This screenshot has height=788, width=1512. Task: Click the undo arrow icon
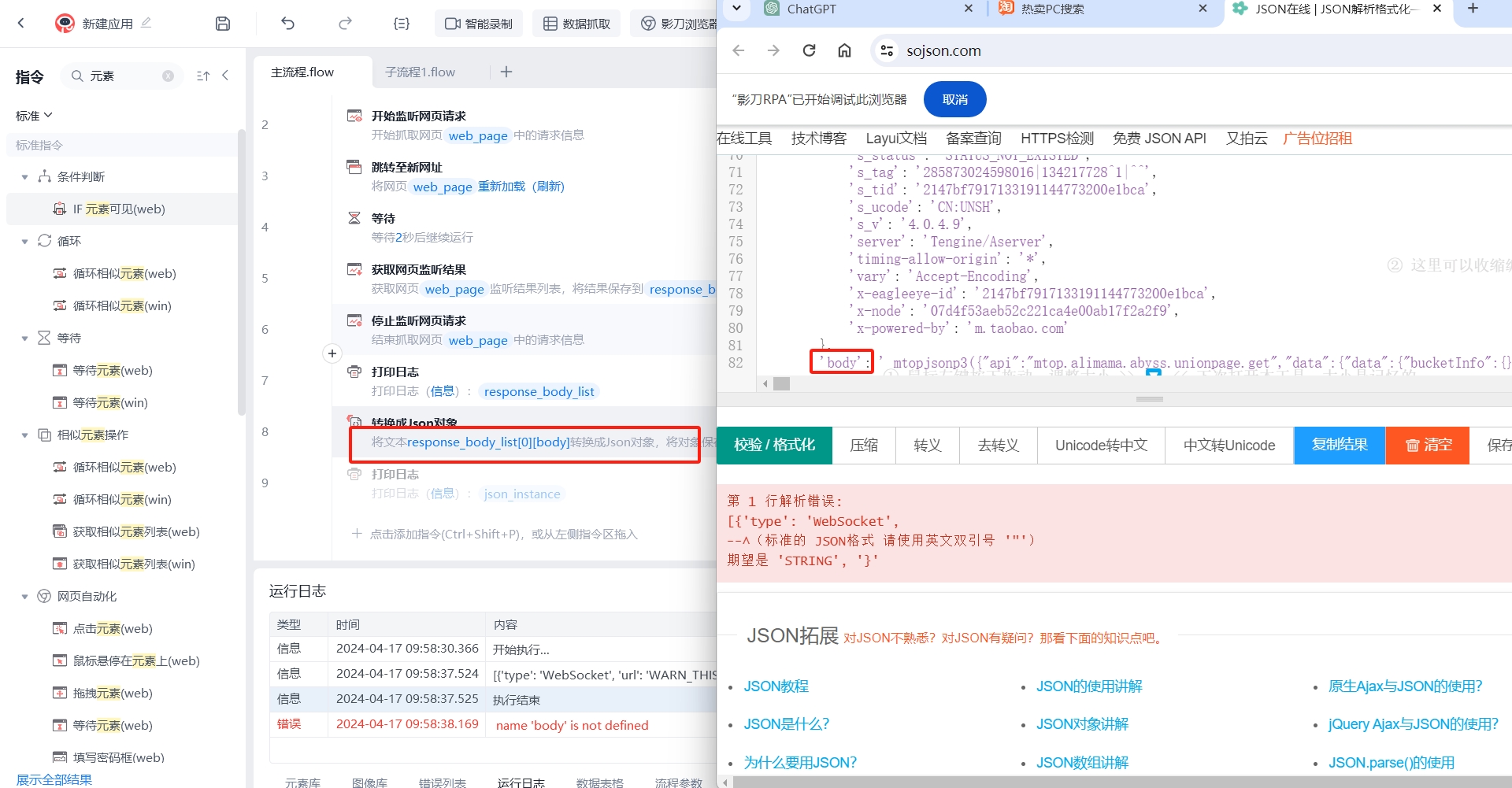(287, 24)
